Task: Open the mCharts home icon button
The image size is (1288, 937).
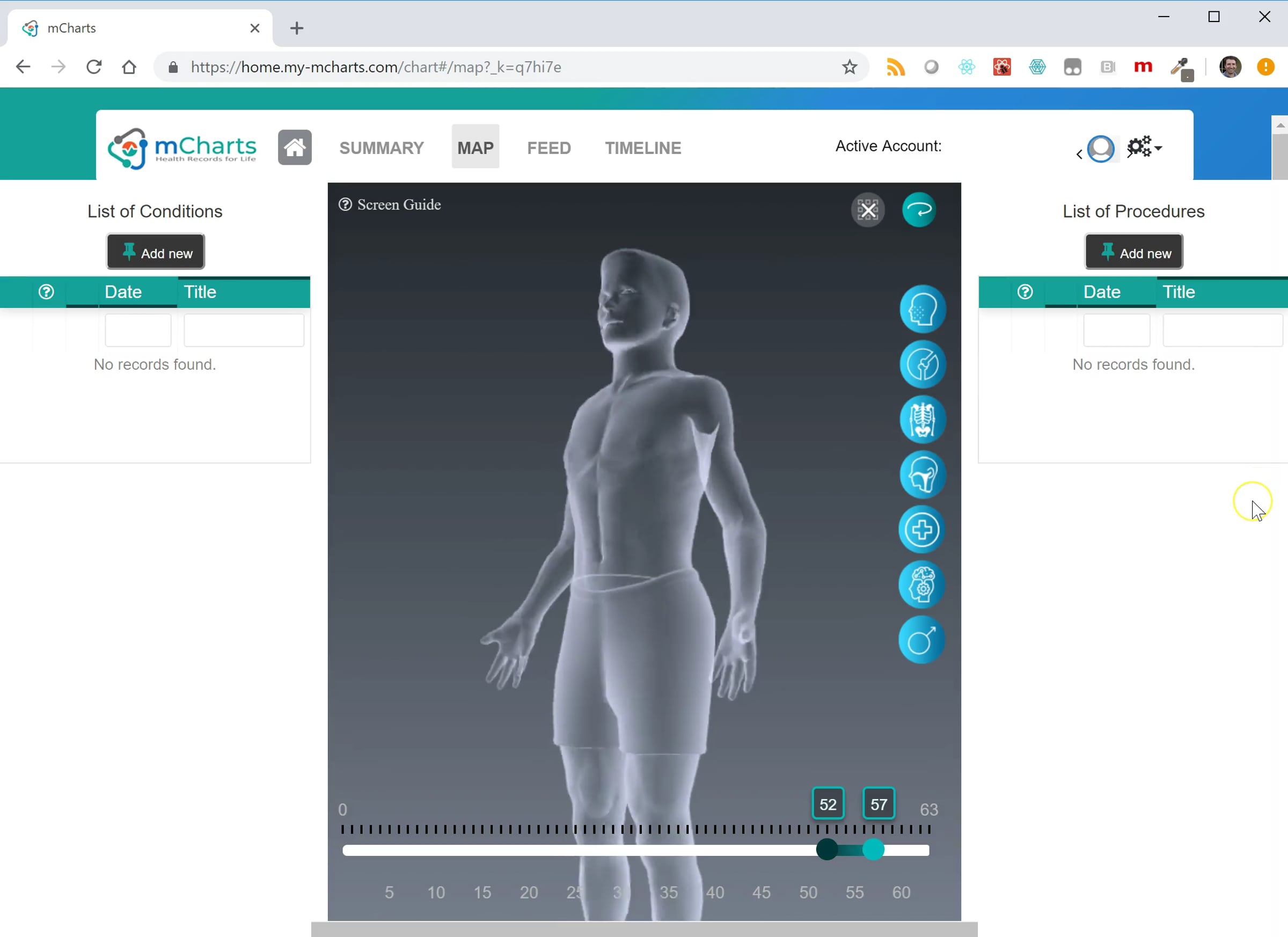Action: click(295, 148)
